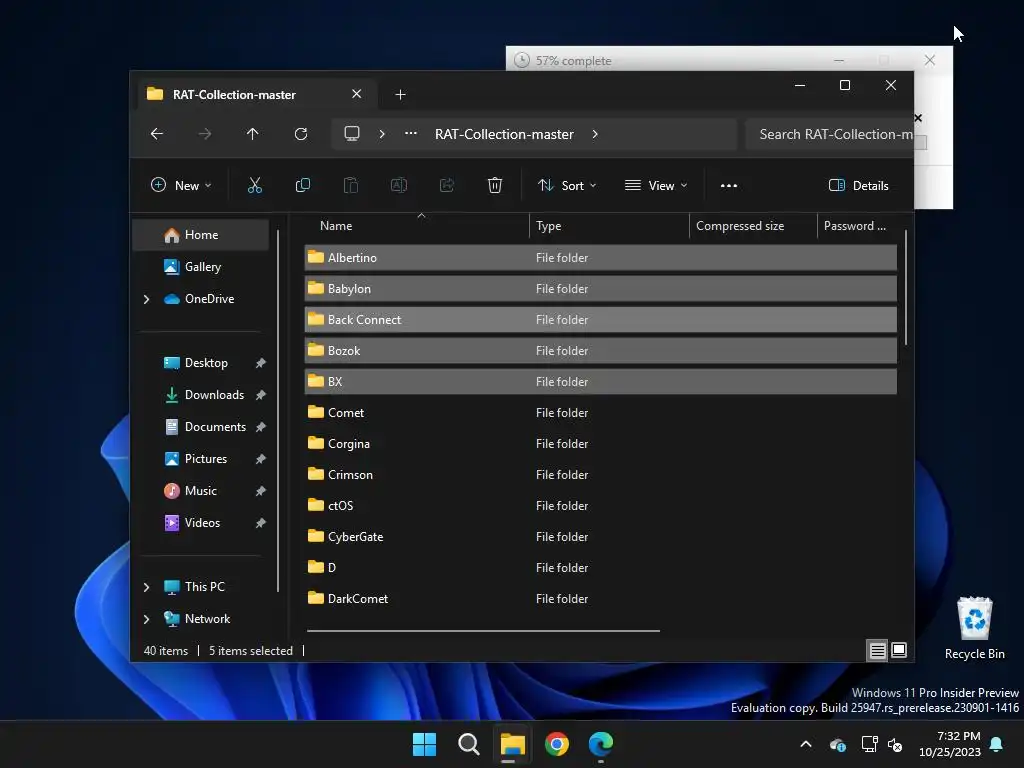
Task: Click the Cut scissors icon
Action: click(255, 185)
